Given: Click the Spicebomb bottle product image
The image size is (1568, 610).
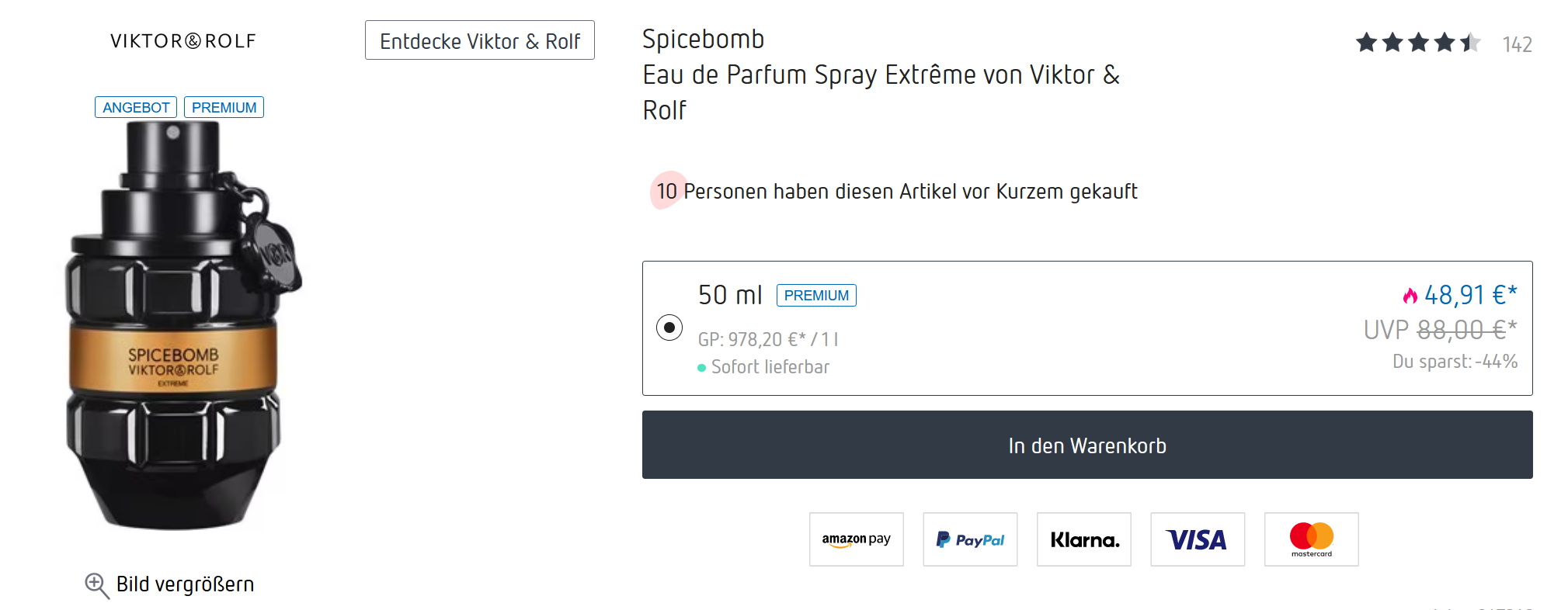Looking at the screenshot, I should 180,326.
